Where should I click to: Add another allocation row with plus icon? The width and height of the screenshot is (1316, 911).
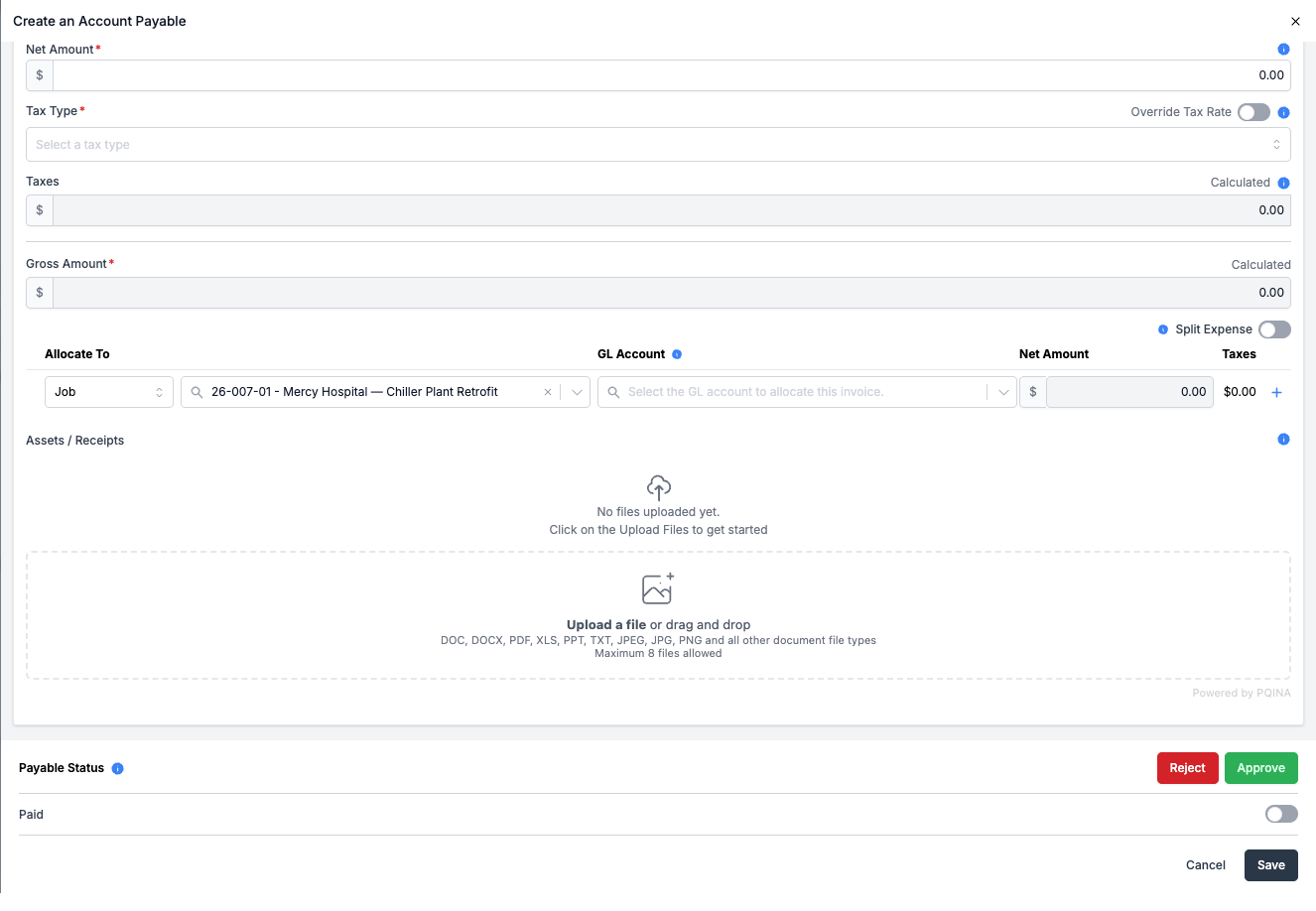(1276, 392)
